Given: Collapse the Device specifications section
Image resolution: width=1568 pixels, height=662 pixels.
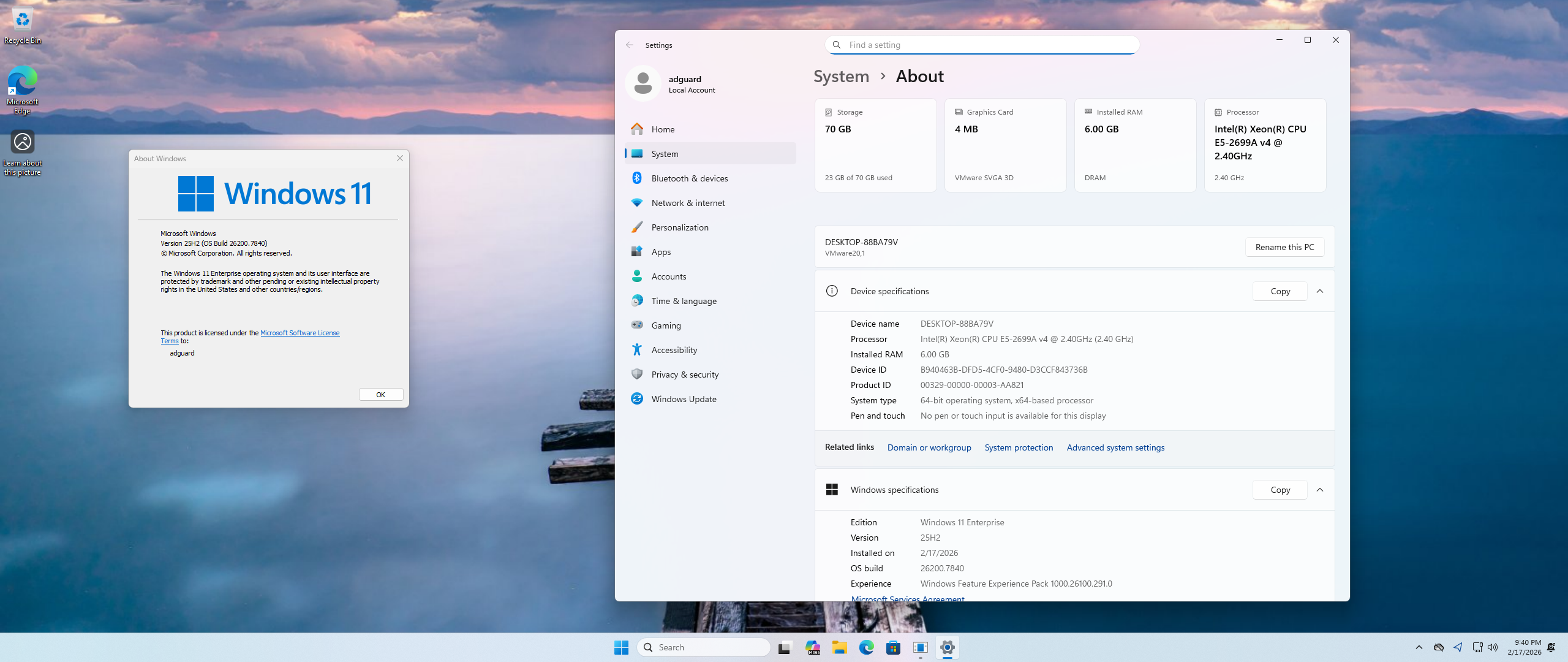Looking at the screenshot, I should [1320, 291].
